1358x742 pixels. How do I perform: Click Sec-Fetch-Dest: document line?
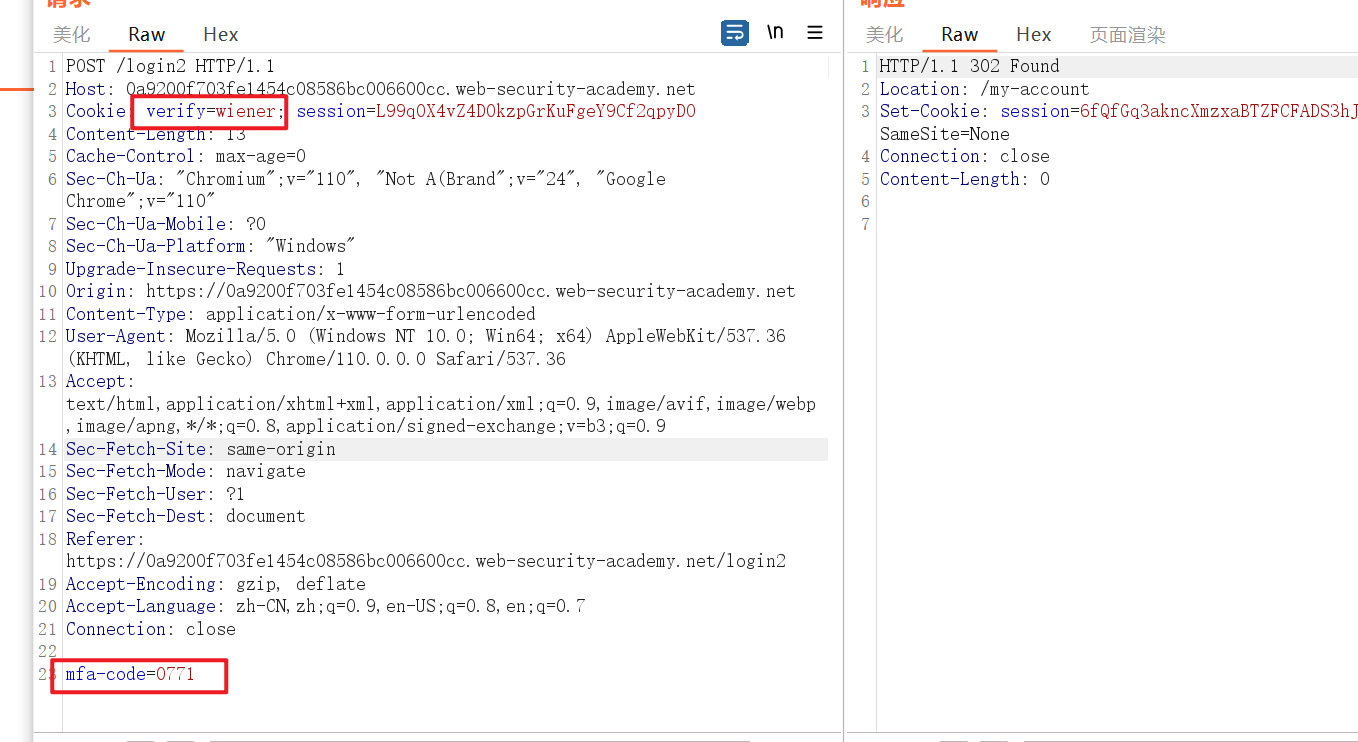[186, 516]
